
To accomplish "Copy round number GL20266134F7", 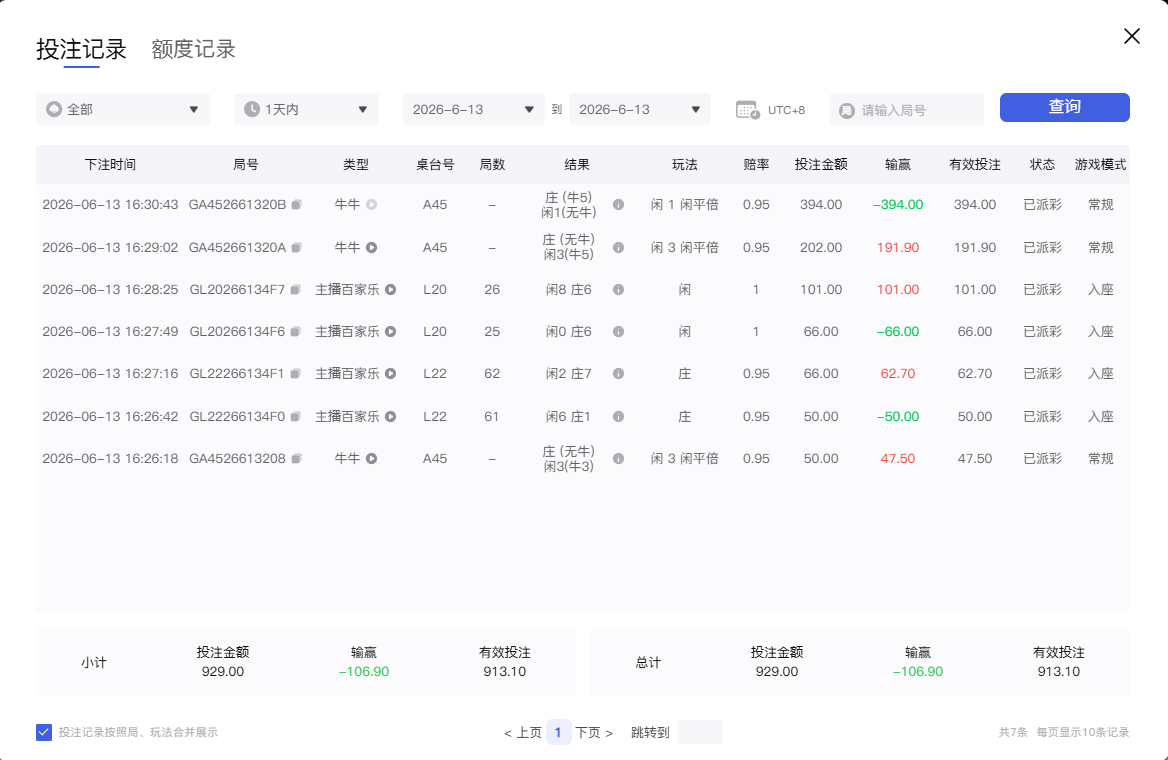I will click(x=296, y=289).
